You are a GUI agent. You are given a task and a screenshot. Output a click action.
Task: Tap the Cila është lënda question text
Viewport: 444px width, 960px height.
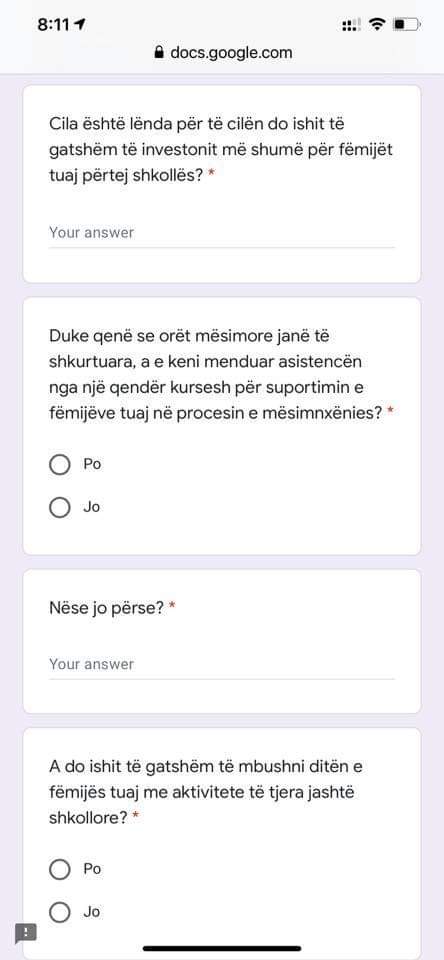[220, 149]
